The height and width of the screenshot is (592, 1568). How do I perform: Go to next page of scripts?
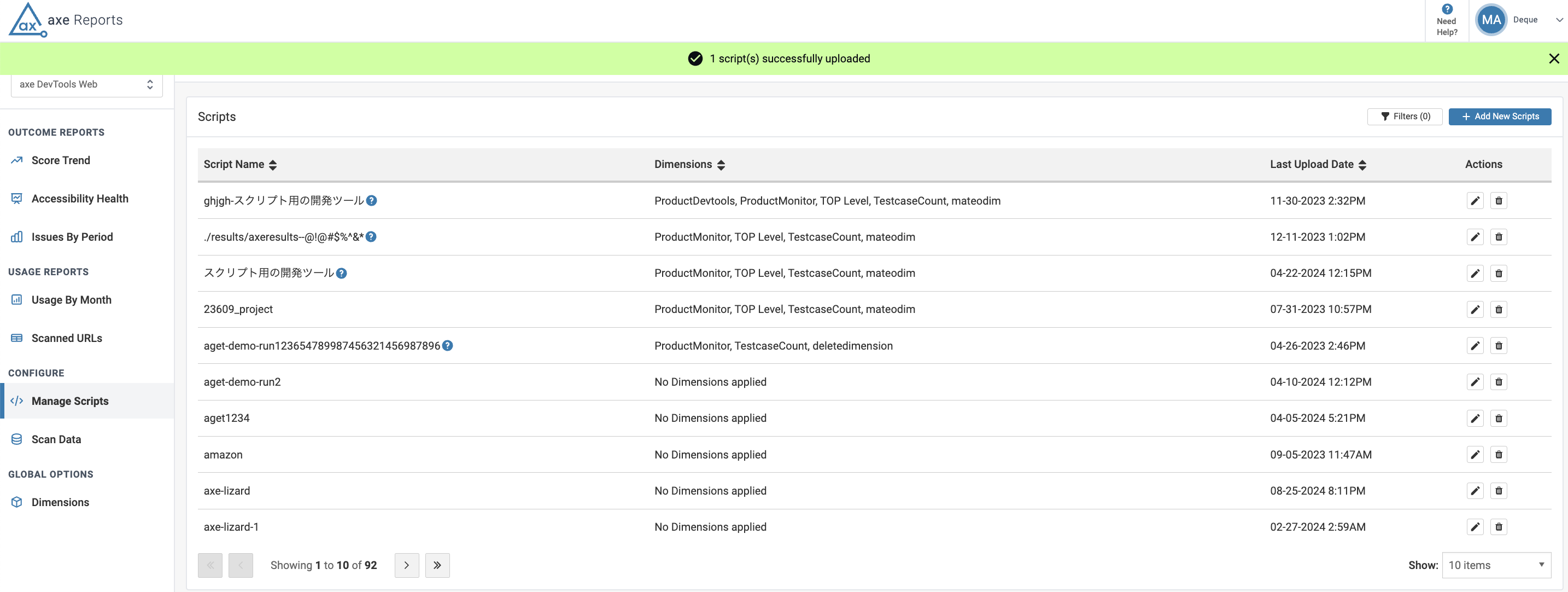(407, 565)
